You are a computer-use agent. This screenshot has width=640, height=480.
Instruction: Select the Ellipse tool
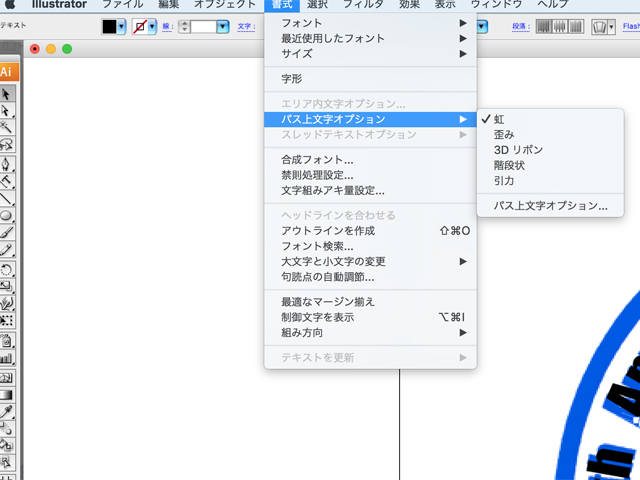tap(7, 215)
